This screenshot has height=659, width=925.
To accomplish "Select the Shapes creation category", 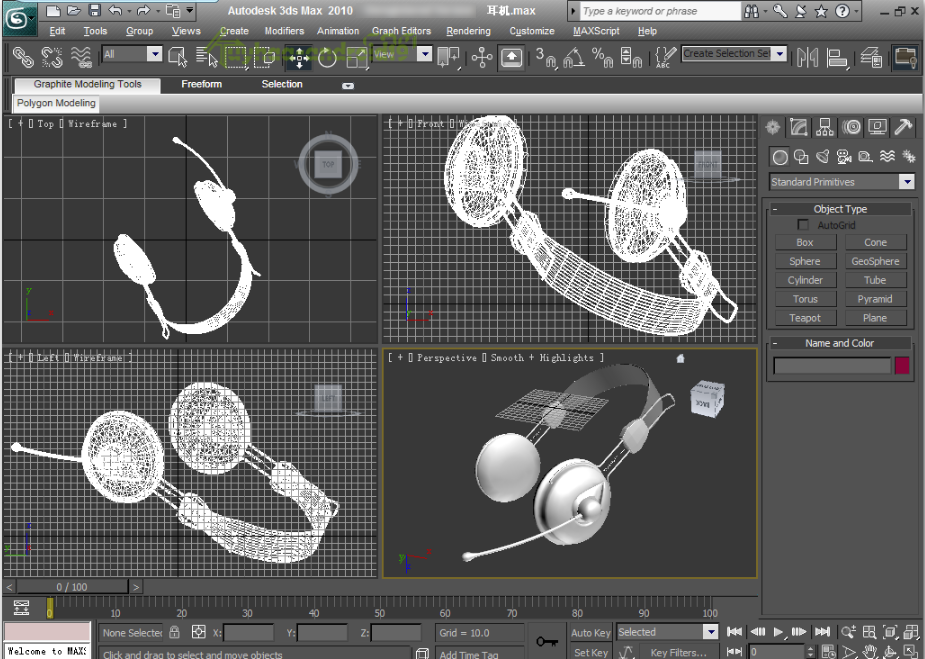I will (x=801, y=156).
